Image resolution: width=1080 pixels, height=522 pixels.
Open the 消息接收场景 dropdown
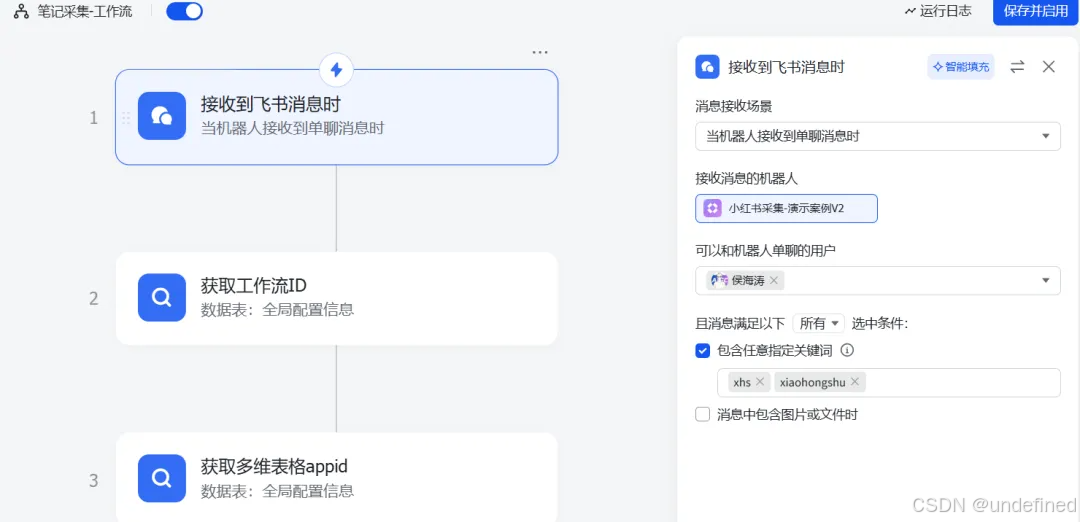click(x=878, y=136)
